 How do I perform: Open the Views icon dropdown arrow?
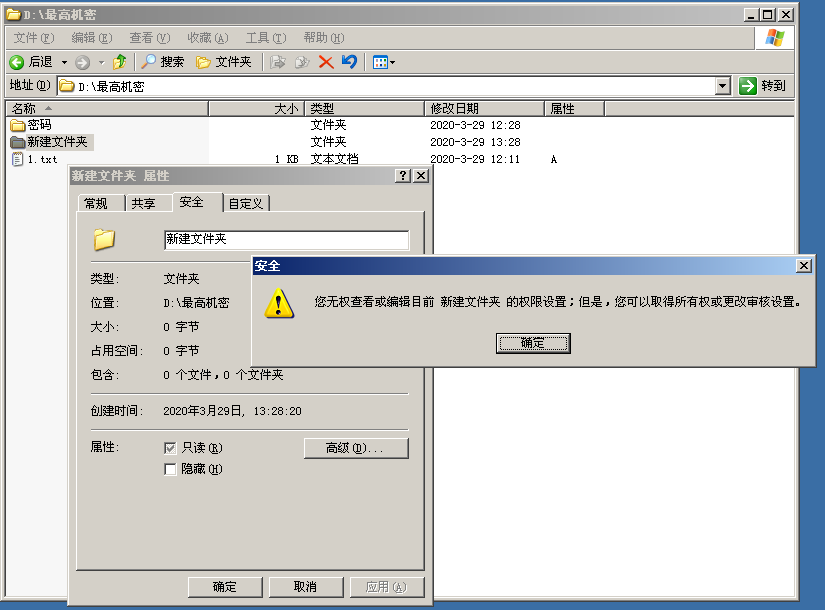tap(392, 61)
